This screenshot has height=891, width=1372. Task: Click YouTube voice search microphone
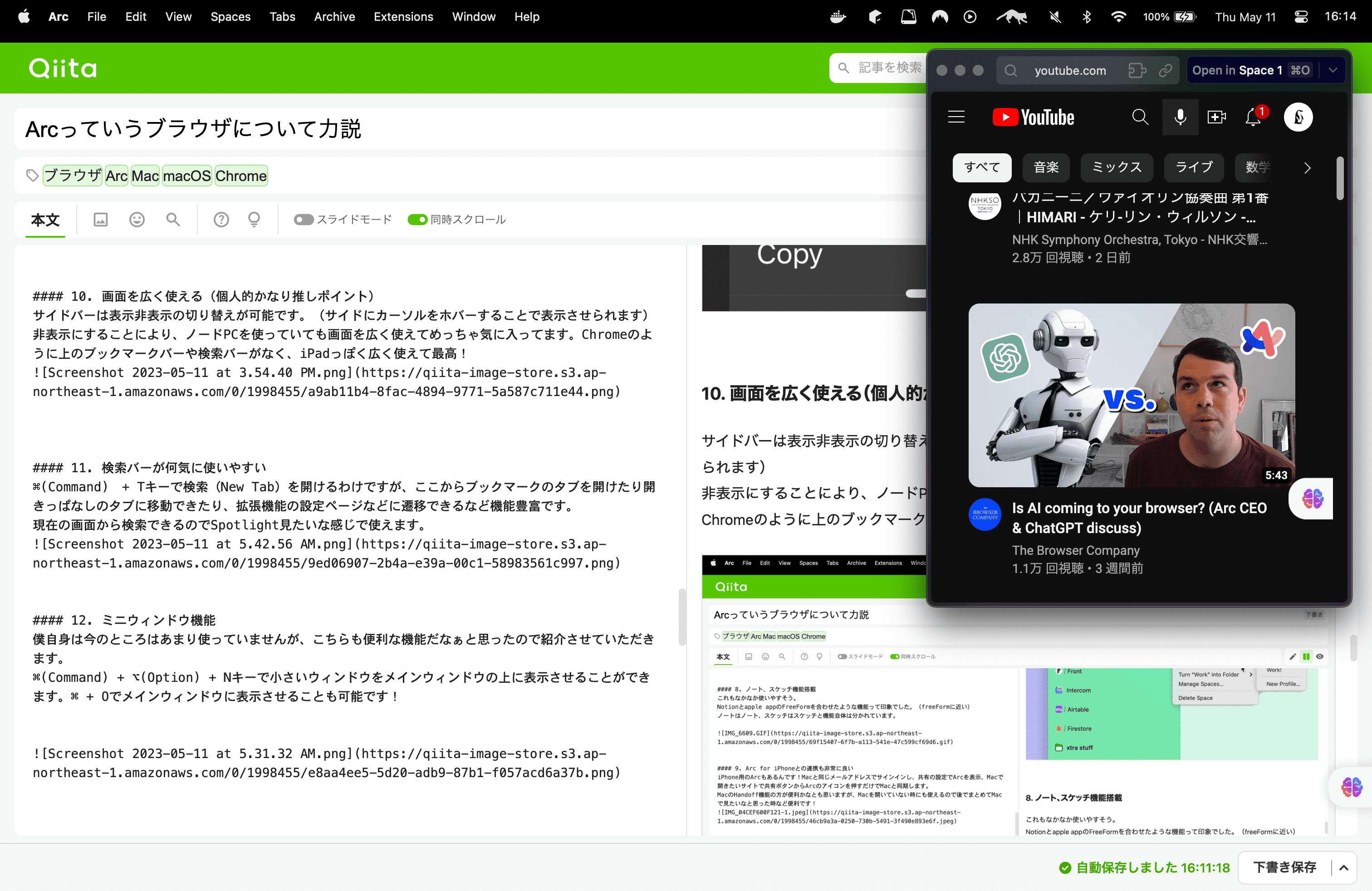pyautogui.click(x=1180, y=117)
